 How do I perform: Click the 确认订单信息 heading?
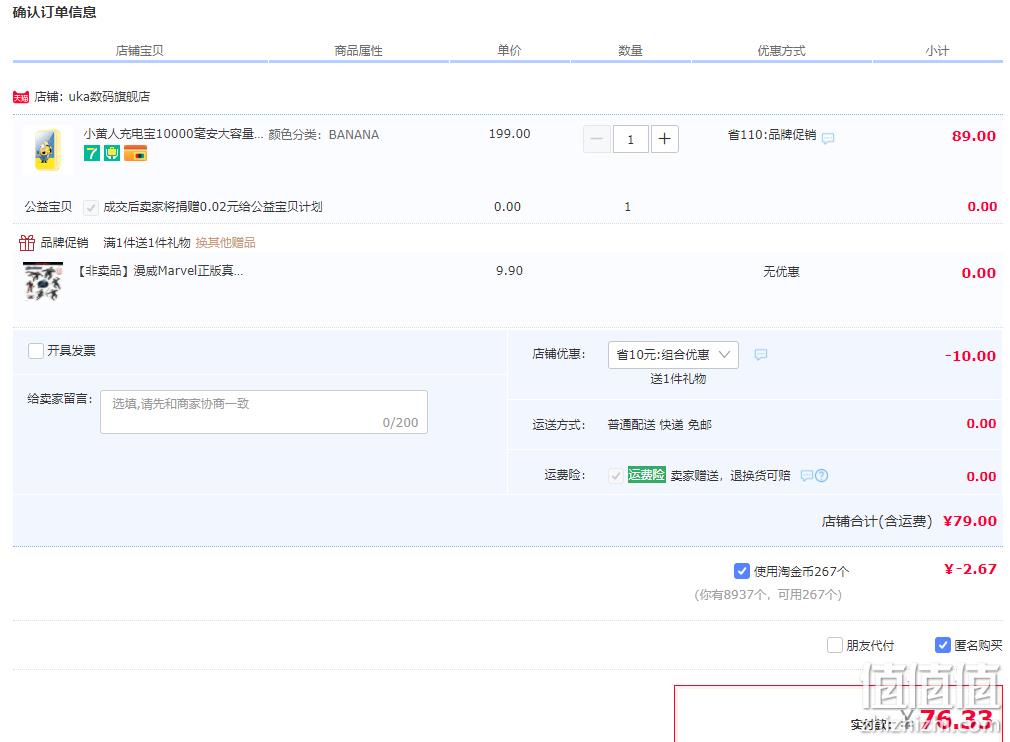[x=54, y=12]
